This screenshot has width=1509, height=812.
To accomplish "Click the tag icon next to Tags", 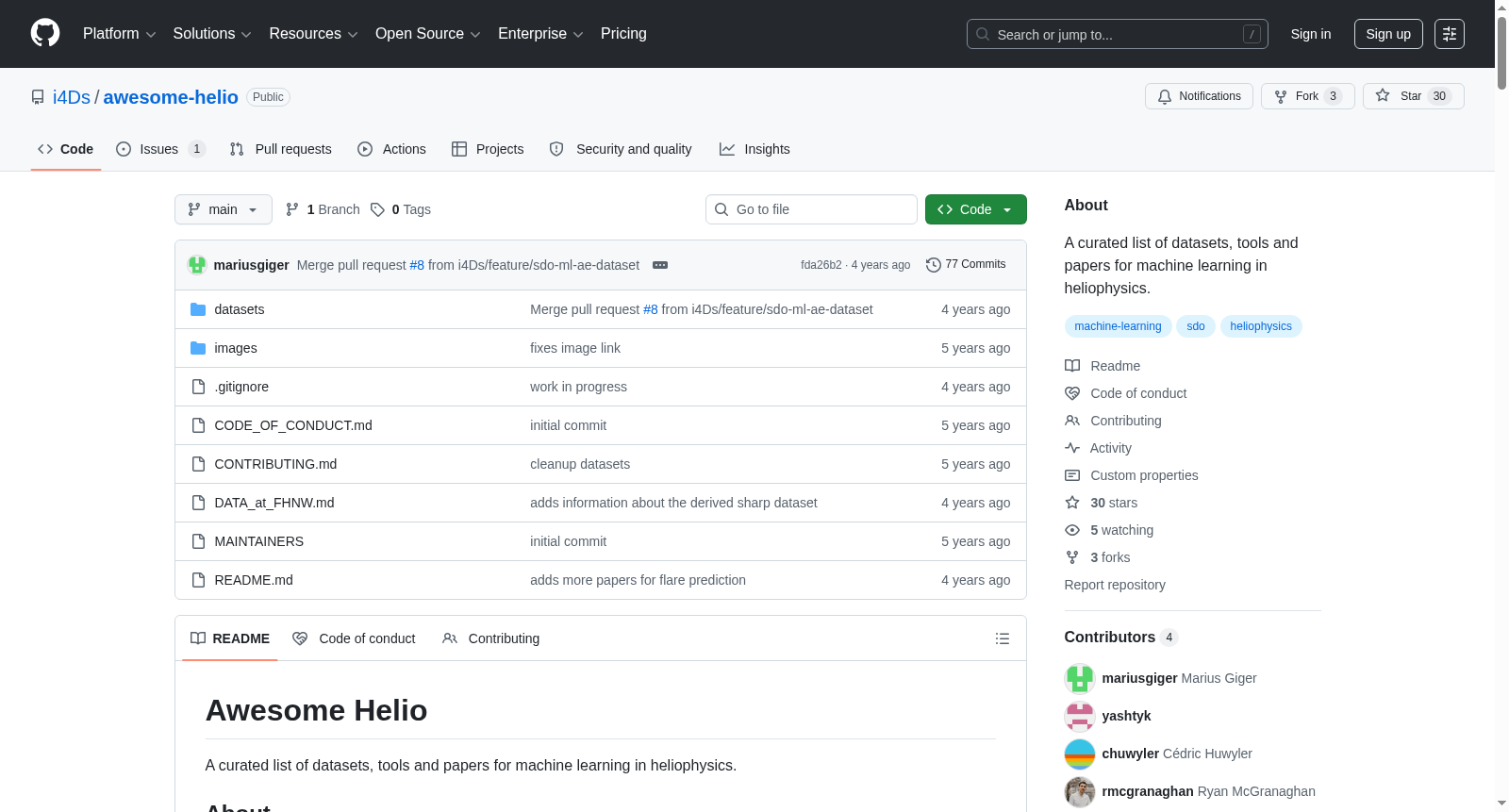I will tap(377, 209).
